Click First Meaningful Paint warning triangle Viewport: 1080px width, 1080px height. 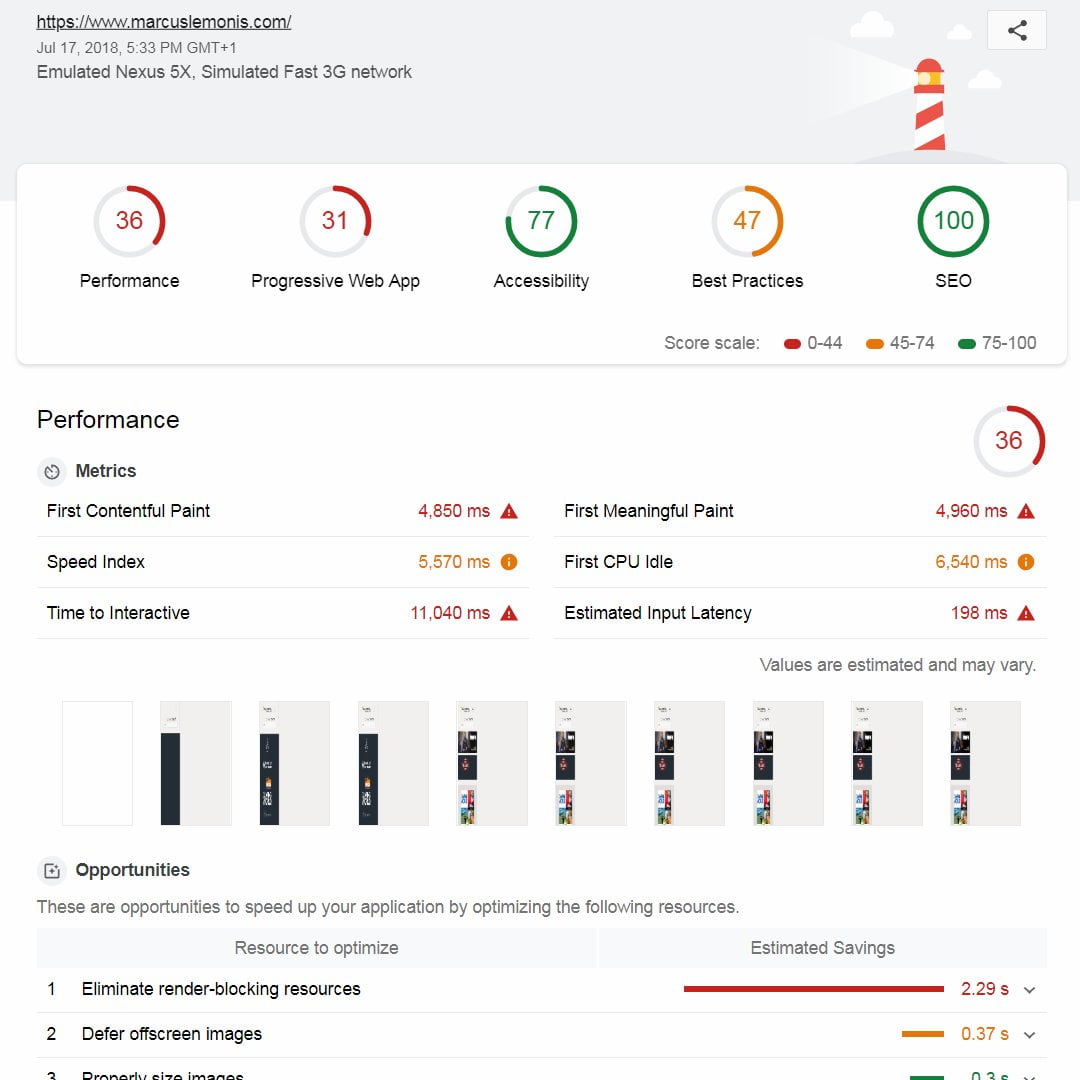click(x=1026, y=511)
